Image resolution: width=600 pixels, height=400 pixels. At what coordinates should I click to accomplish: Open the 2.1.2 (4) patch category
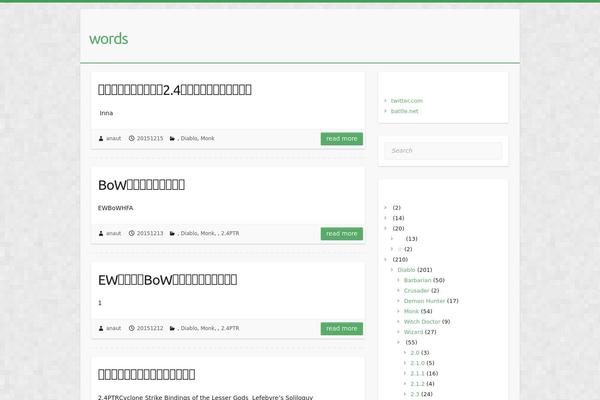pos(417,384)
